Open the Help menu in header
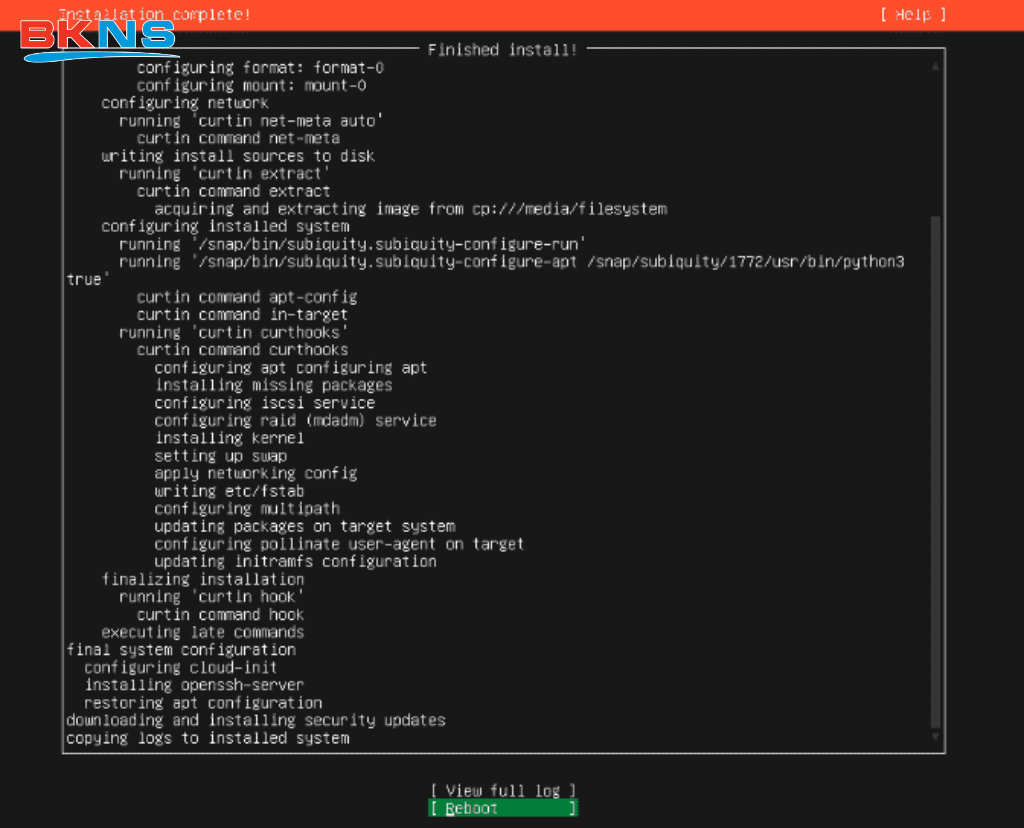This screenshot has height=828, width=1024. 912,14
